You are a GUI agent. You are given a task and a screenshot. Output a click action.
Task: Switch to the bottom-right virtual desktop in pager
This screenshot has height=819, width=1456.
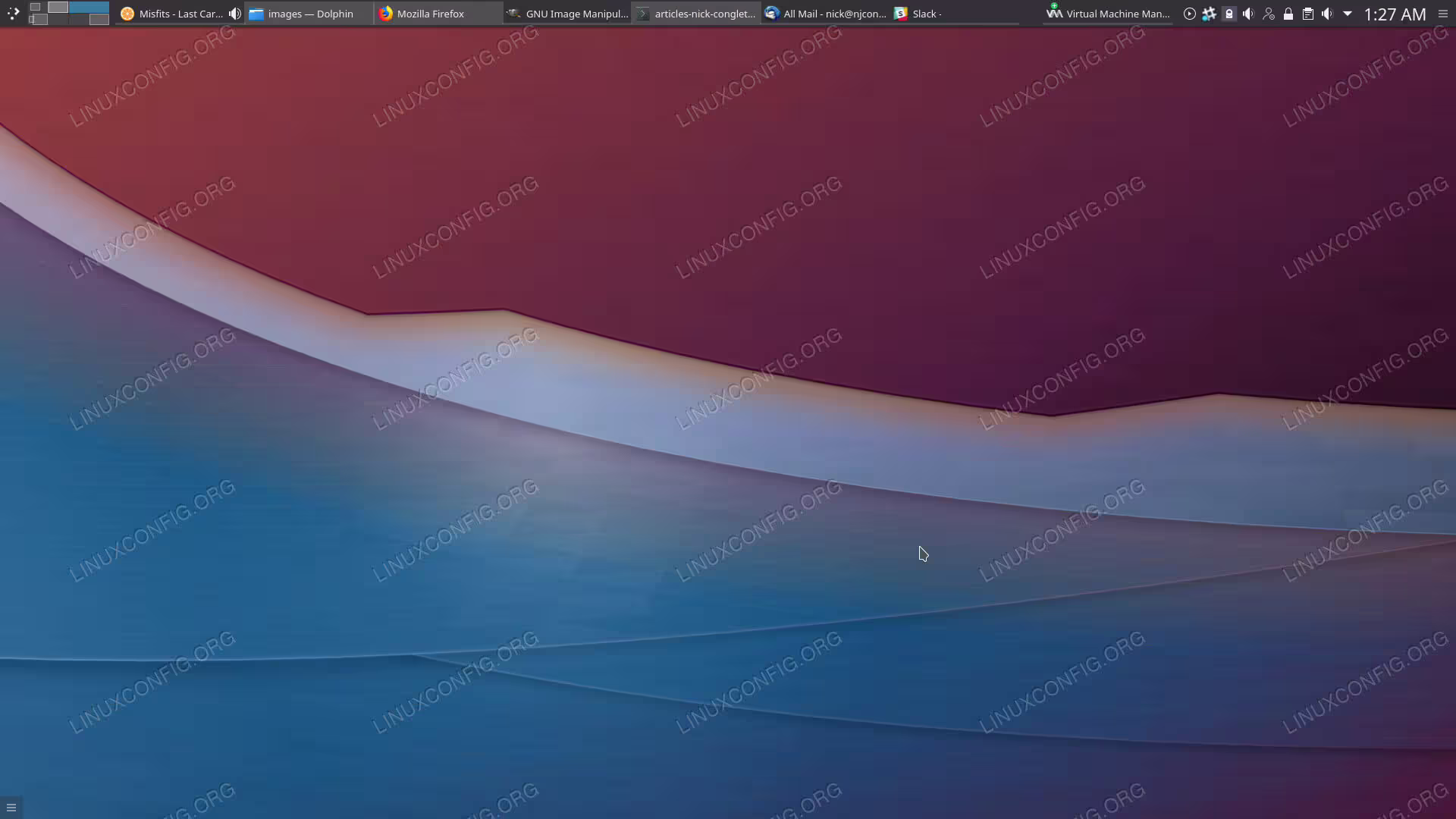(89, 20)
